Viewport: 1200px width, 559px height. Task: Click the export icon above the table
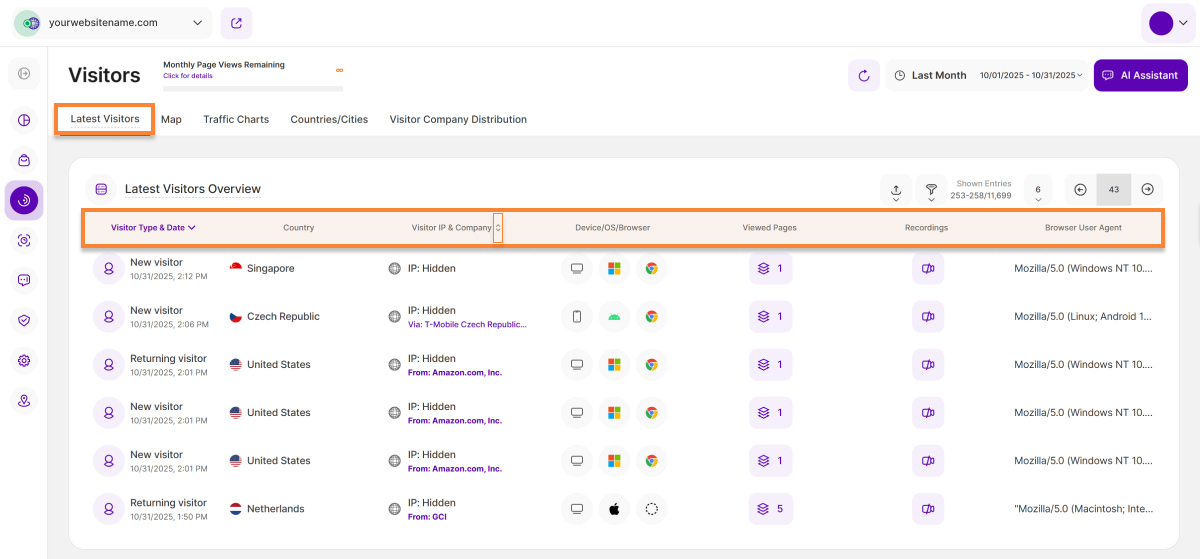tap(895, 190)
